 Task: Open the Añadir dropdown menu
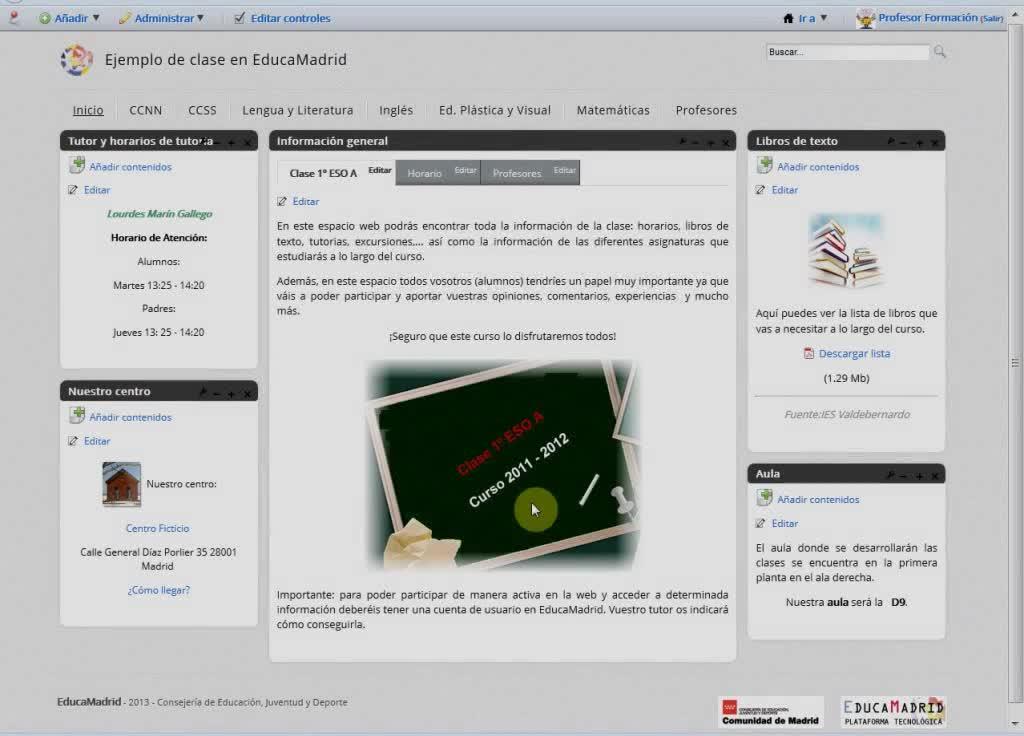pyautogui.click(x=69, y=18)
